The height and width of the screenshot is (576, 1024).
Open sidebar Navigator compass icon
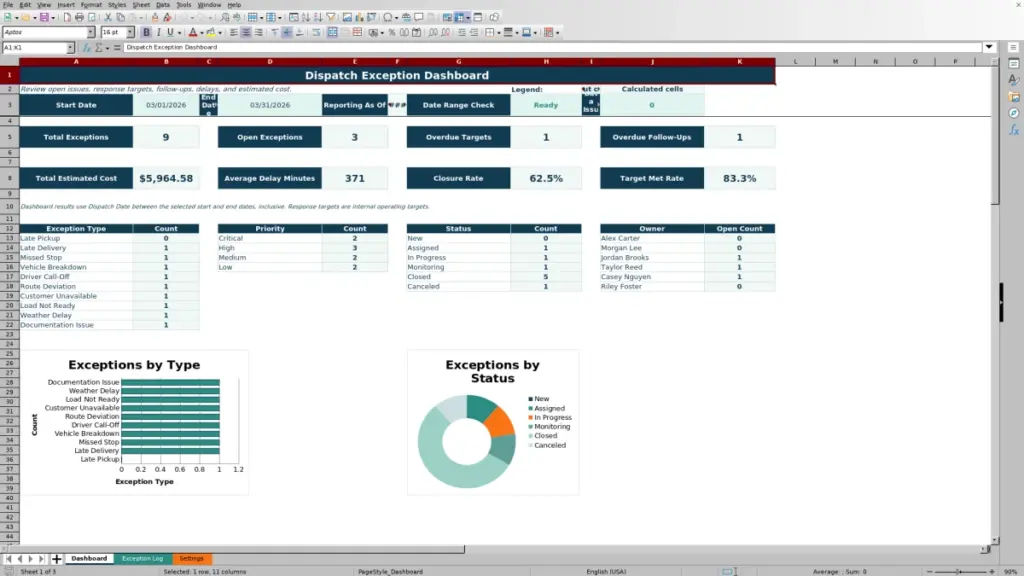coord(1014,113)
